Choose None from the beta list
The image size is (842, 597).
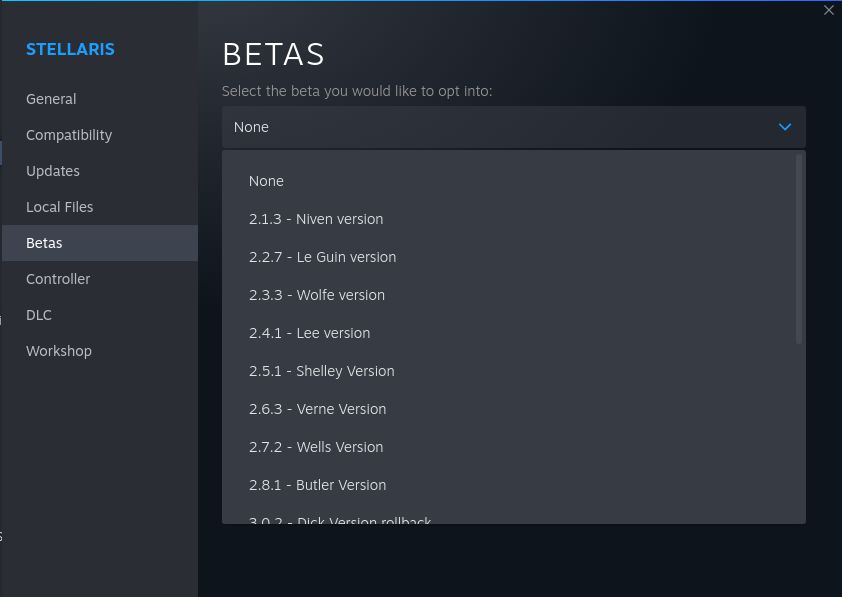pos(266,181)
